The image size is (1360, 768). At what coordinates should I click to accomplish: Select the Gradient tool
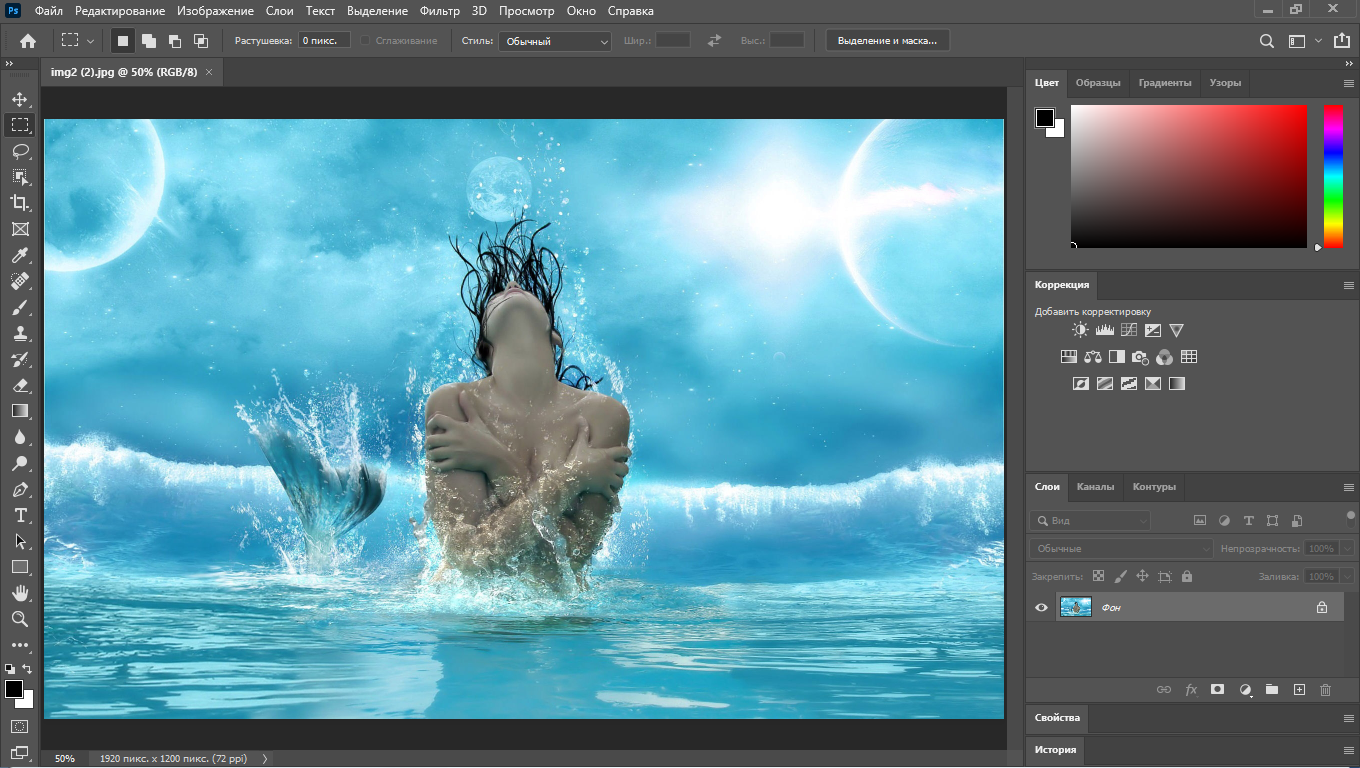[x=20, y=411]
